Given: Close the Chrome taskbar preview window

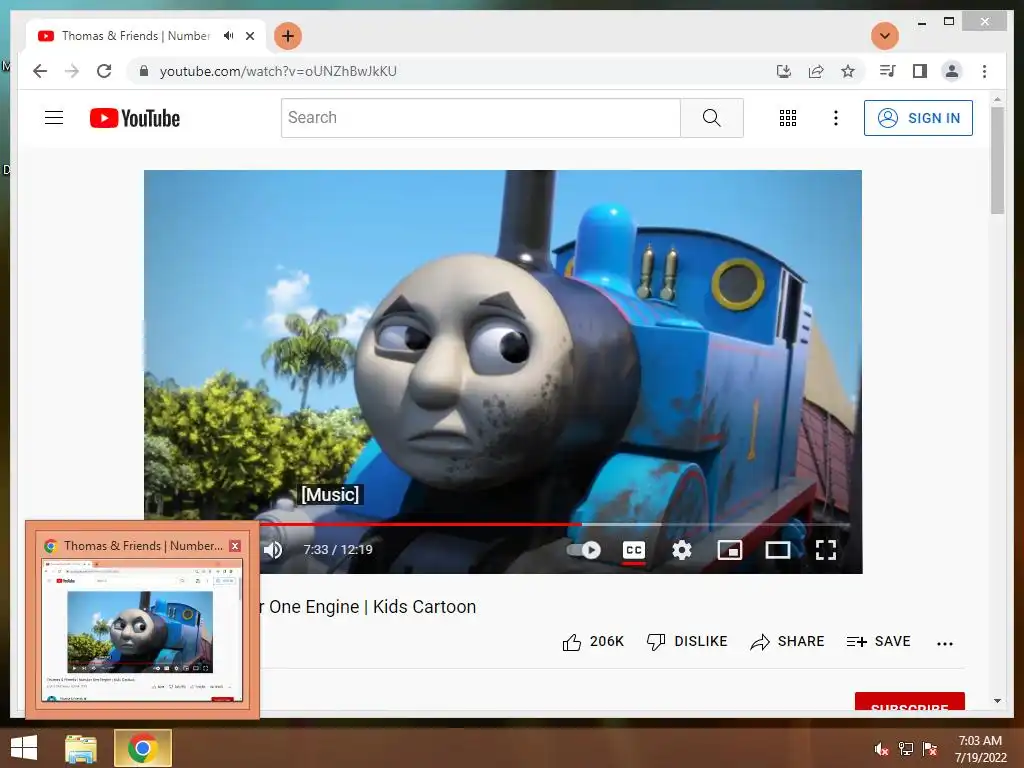Looking at the screenshot, I should tap(235, 545).
